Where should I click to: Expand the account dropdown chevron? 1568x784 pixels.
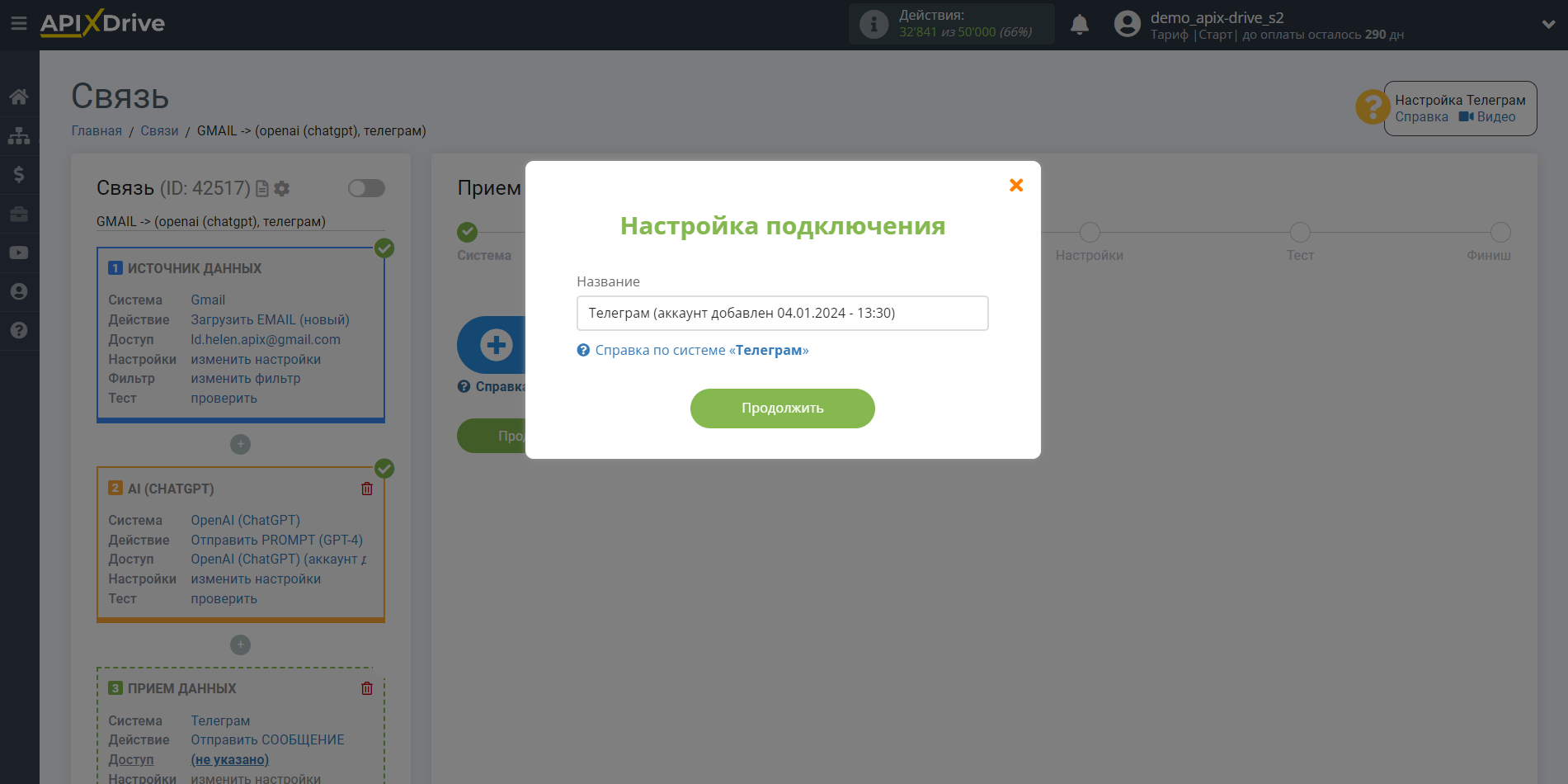(x=1548, y=25)
